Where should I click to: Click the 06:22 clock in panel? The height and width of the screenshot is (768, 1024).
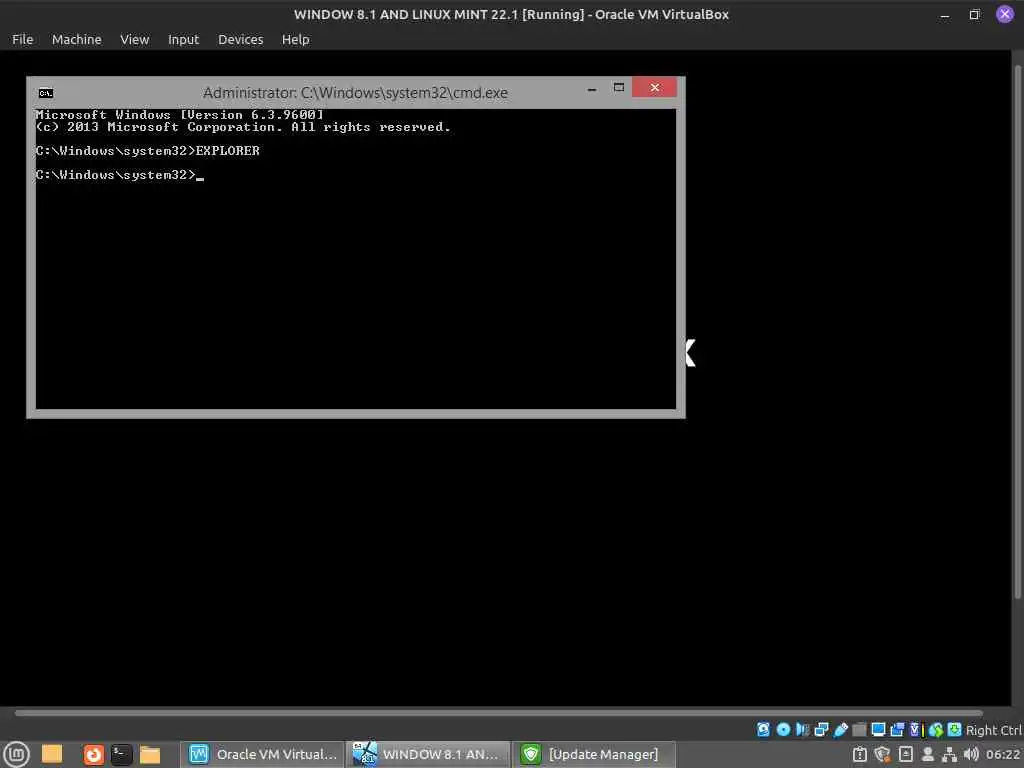click(x=1002, y=754)
